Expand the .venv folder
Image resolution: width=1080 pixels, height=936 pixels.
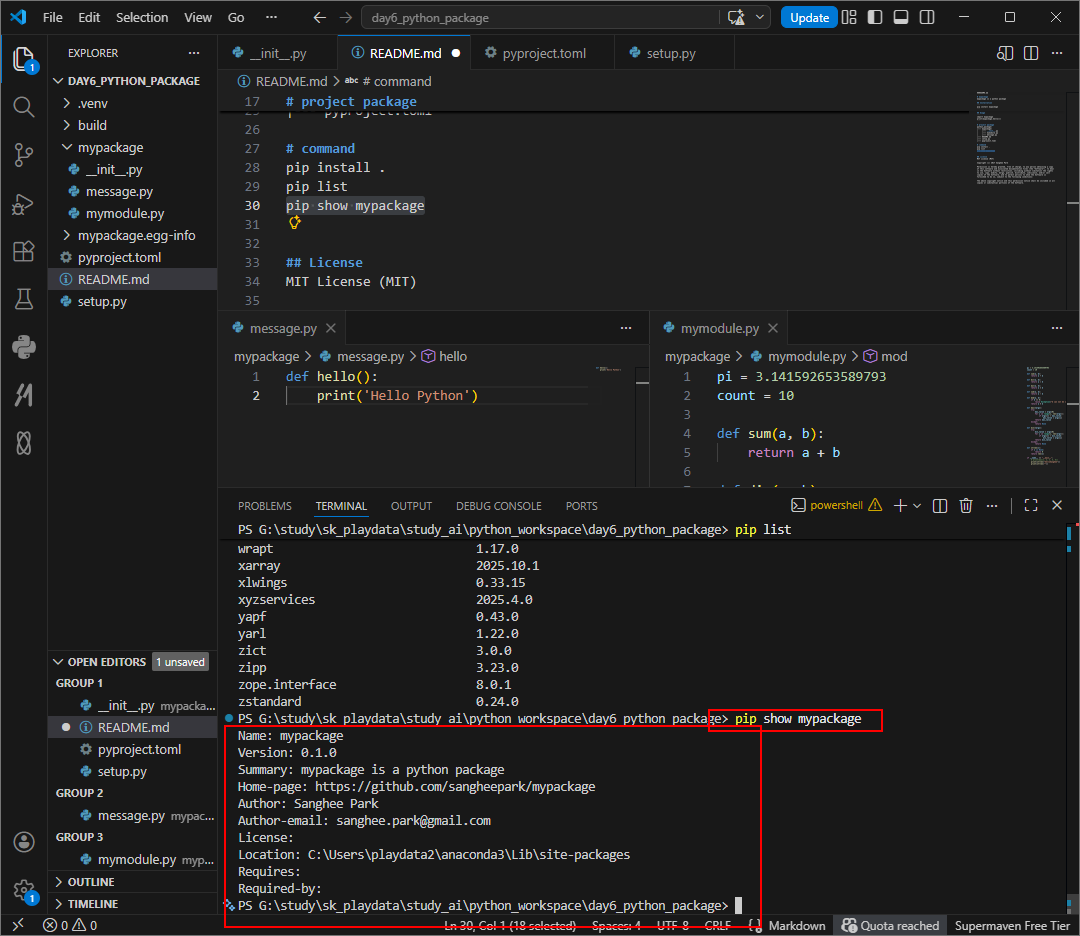(x=132, y=103)
